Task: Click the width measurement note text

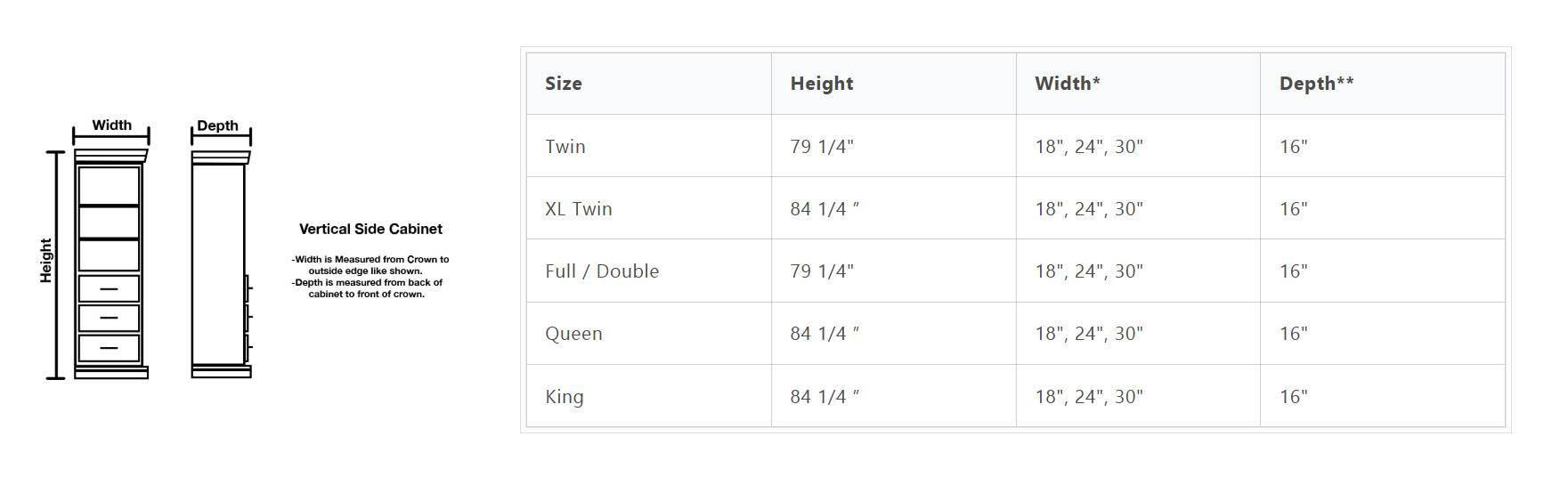Action: click(x=370, y=265)
